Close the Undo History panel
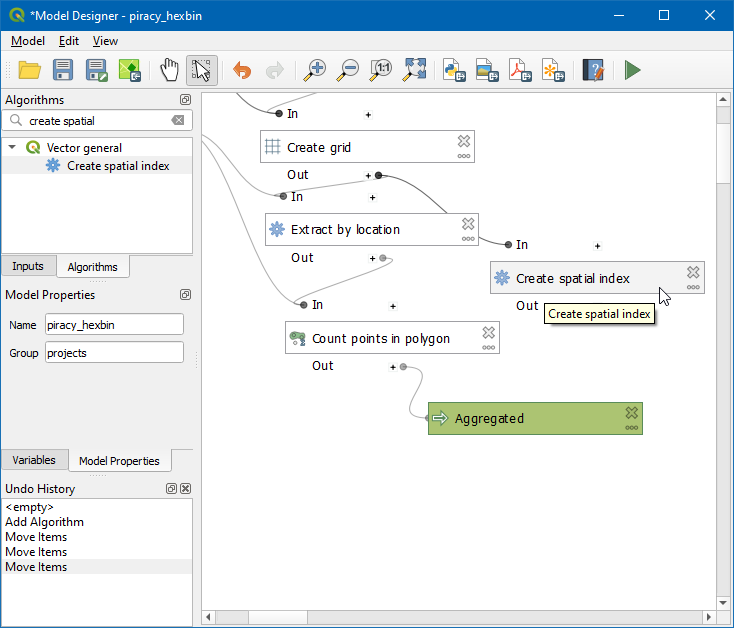 pos(186,489)
